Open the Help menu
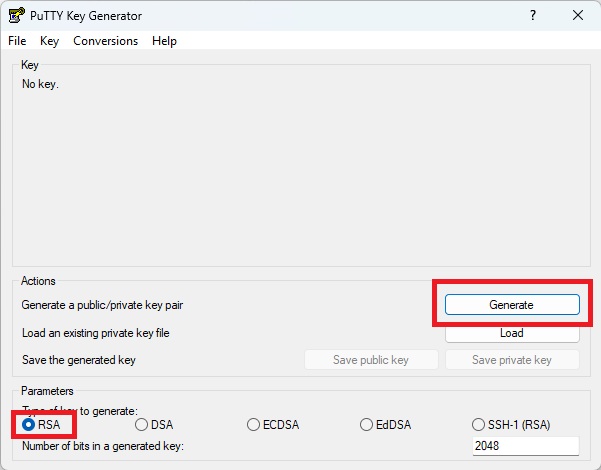The image size is (601, 470). tap(164, 41)
